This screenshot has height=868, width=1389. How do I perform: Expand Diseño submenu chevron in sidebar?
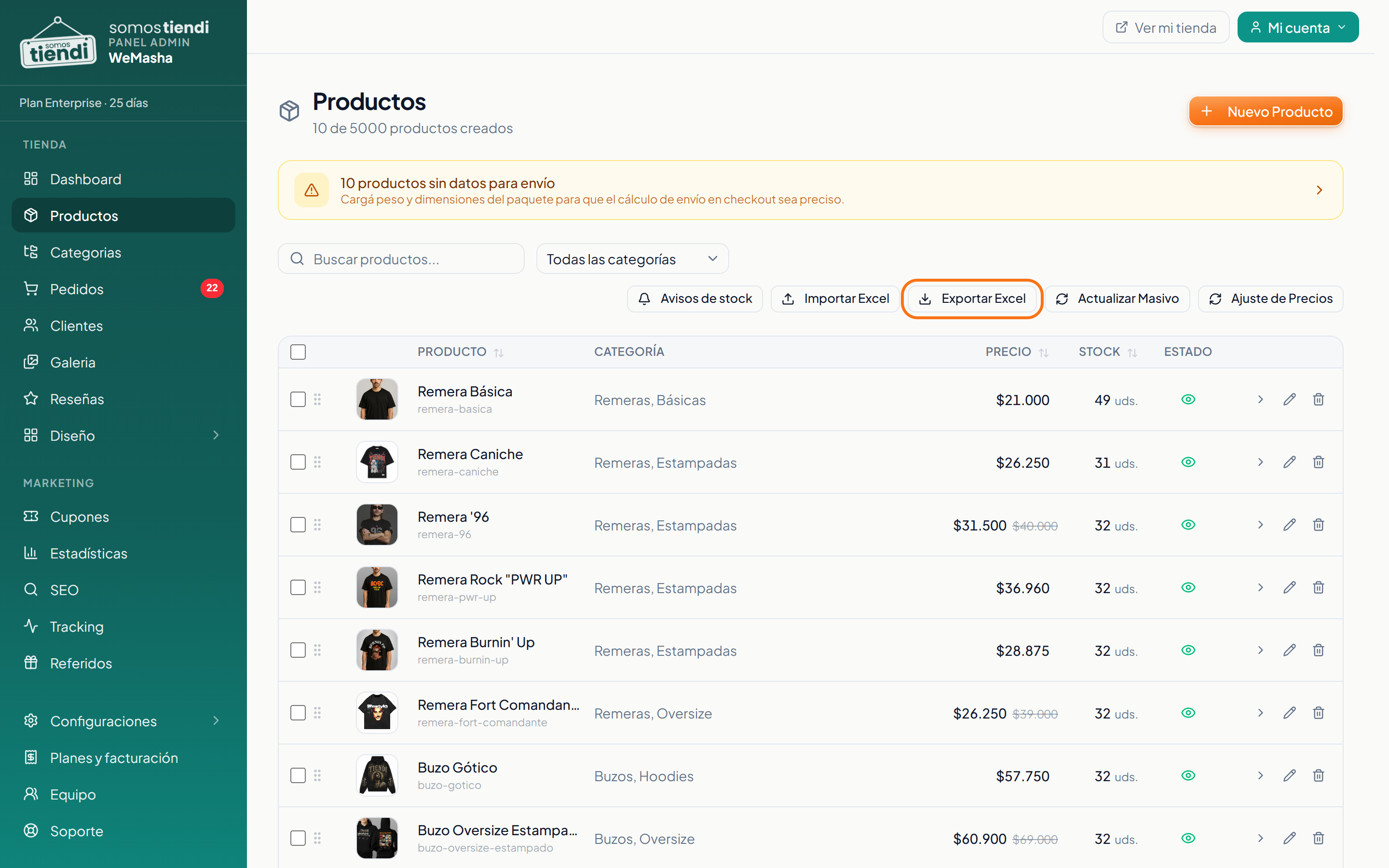(216, 435)
